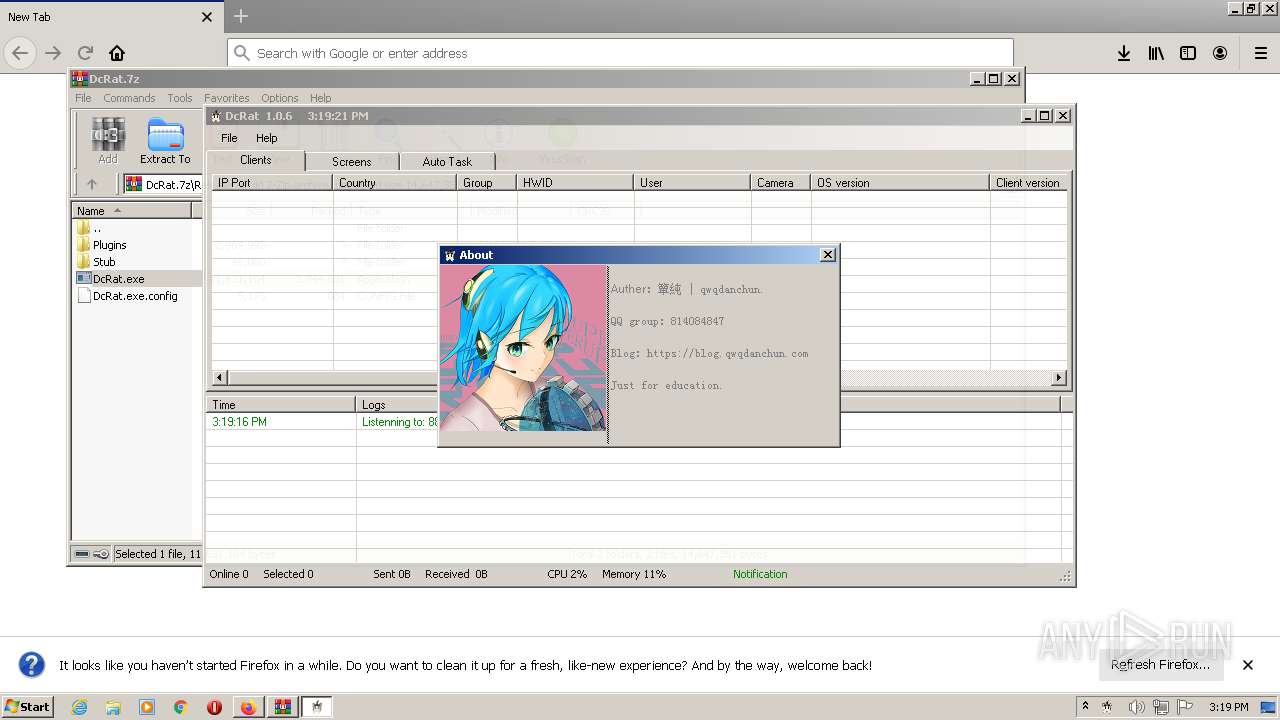Viewport: 1280px width, 720px height.
Task: Switch to the Screens tab in DcRat
Action: pyautogui.click(x=352, y=161)
